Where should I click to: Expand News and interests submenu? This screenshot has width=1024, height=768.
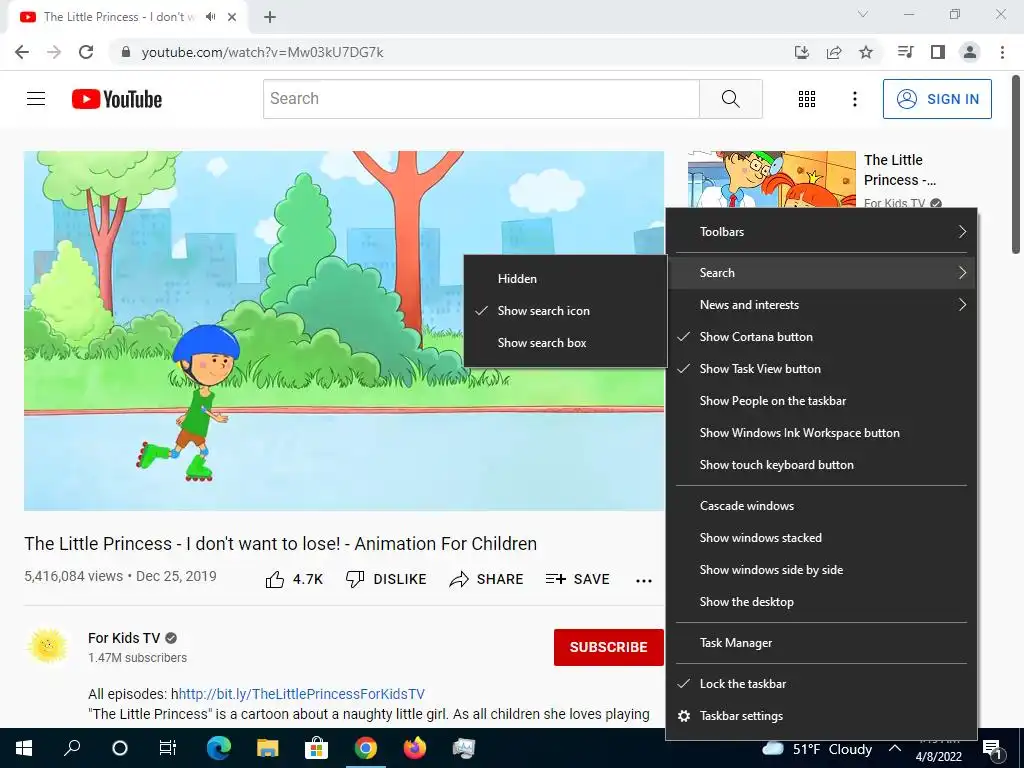click(821, 305)
